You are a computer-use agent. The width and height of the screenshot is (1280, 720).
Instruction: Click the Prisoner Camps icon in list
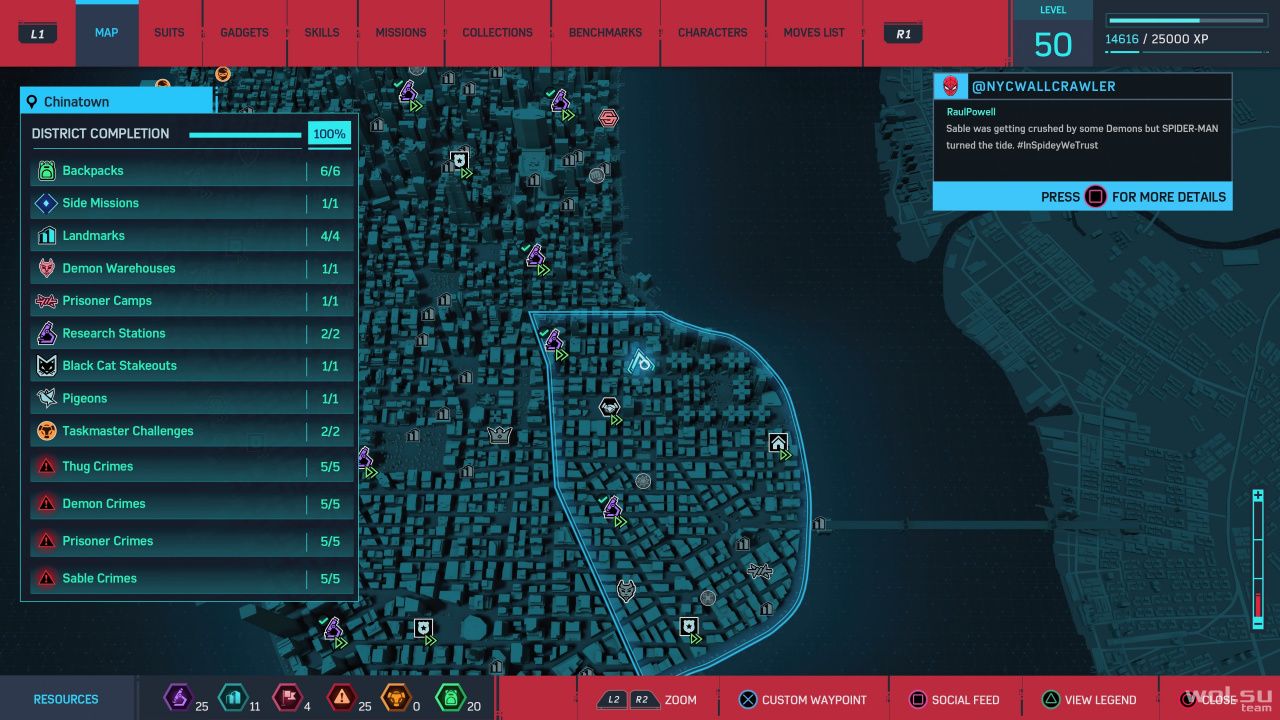(46, 301)
